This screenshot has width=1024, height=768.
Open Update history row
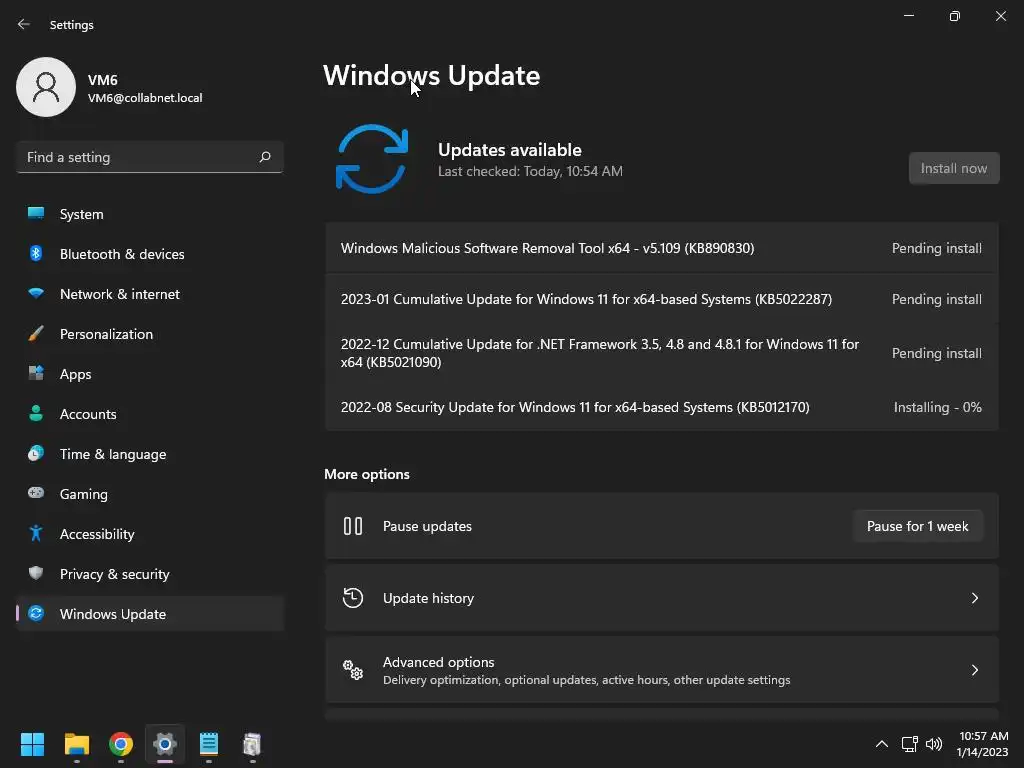[662, 598]
